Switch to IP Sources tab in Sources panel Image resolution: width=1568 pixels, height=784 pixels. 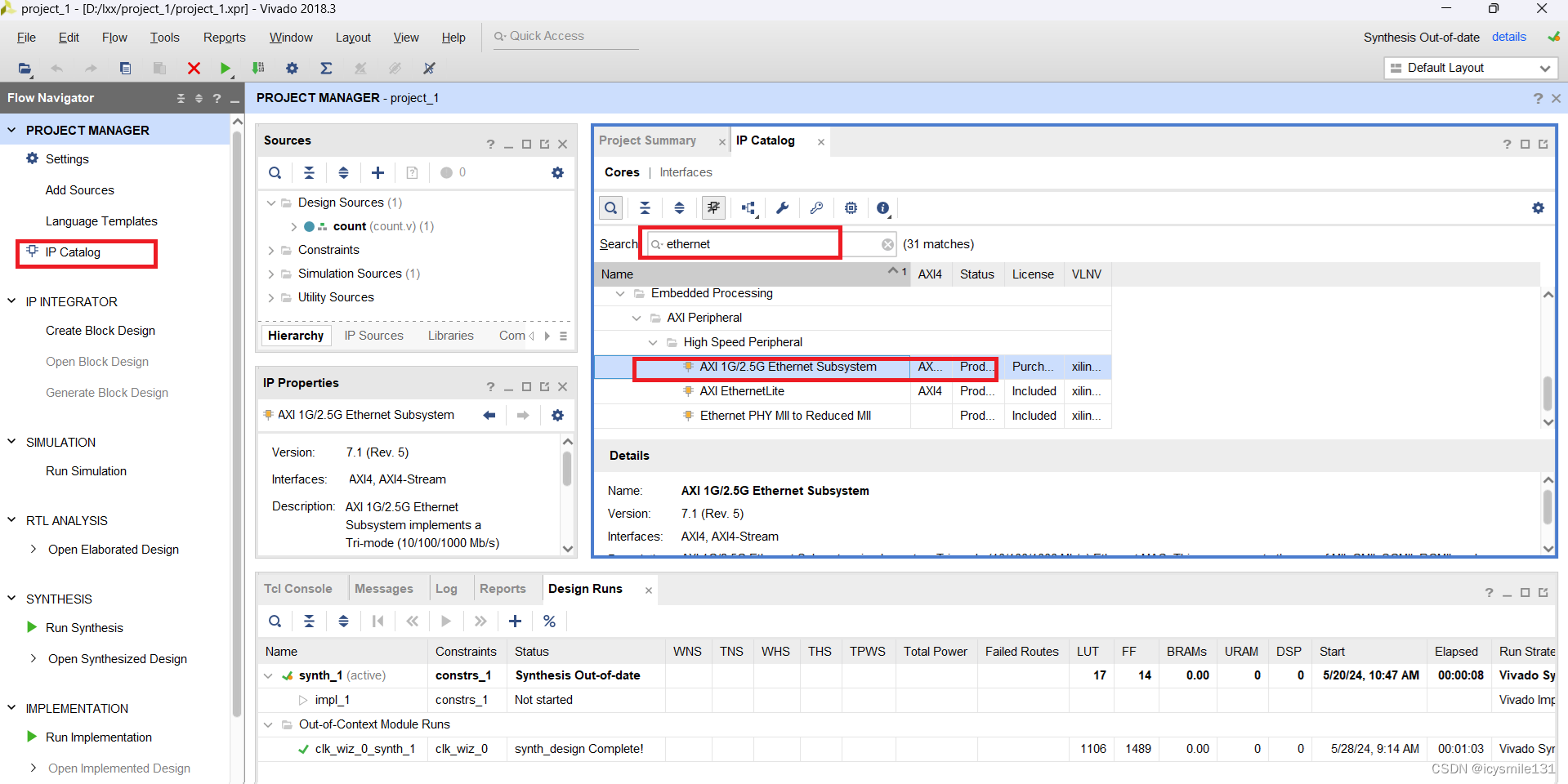coord(373,336)
